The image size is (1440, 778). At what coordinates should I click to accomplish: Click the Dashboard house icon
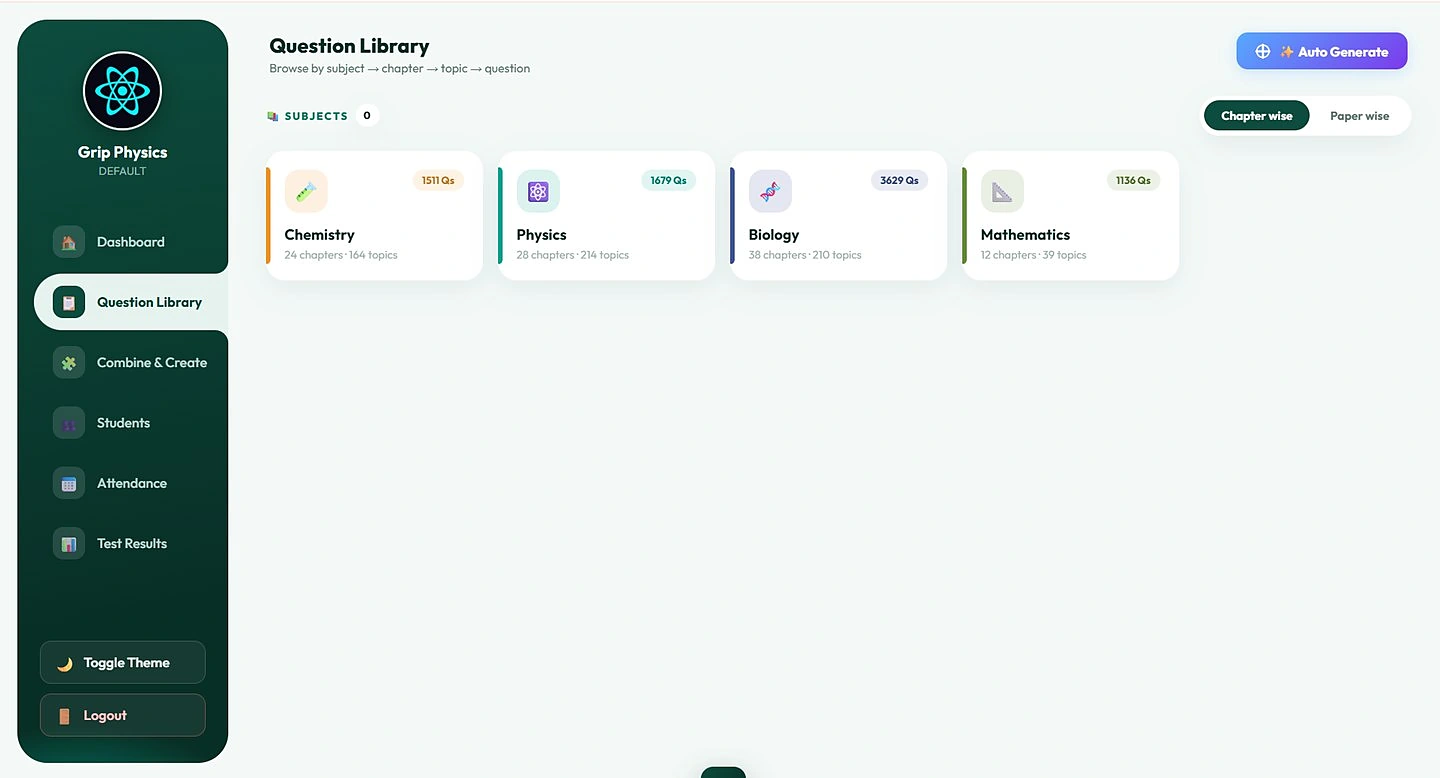[69, 242]
